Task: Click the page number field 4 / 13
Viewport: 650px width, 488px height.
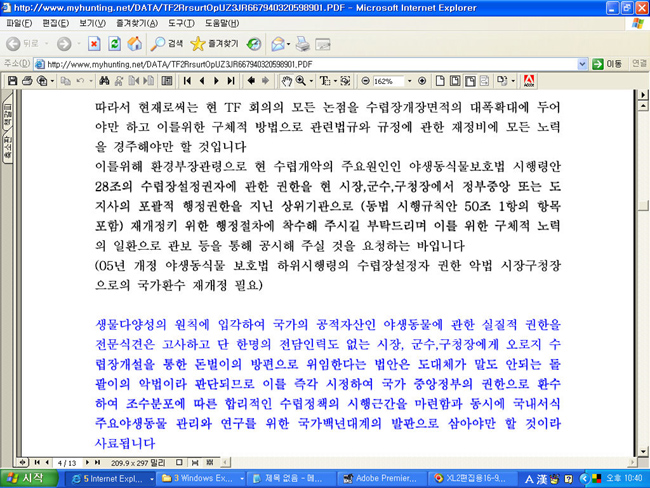Action: tap(67, 463)
